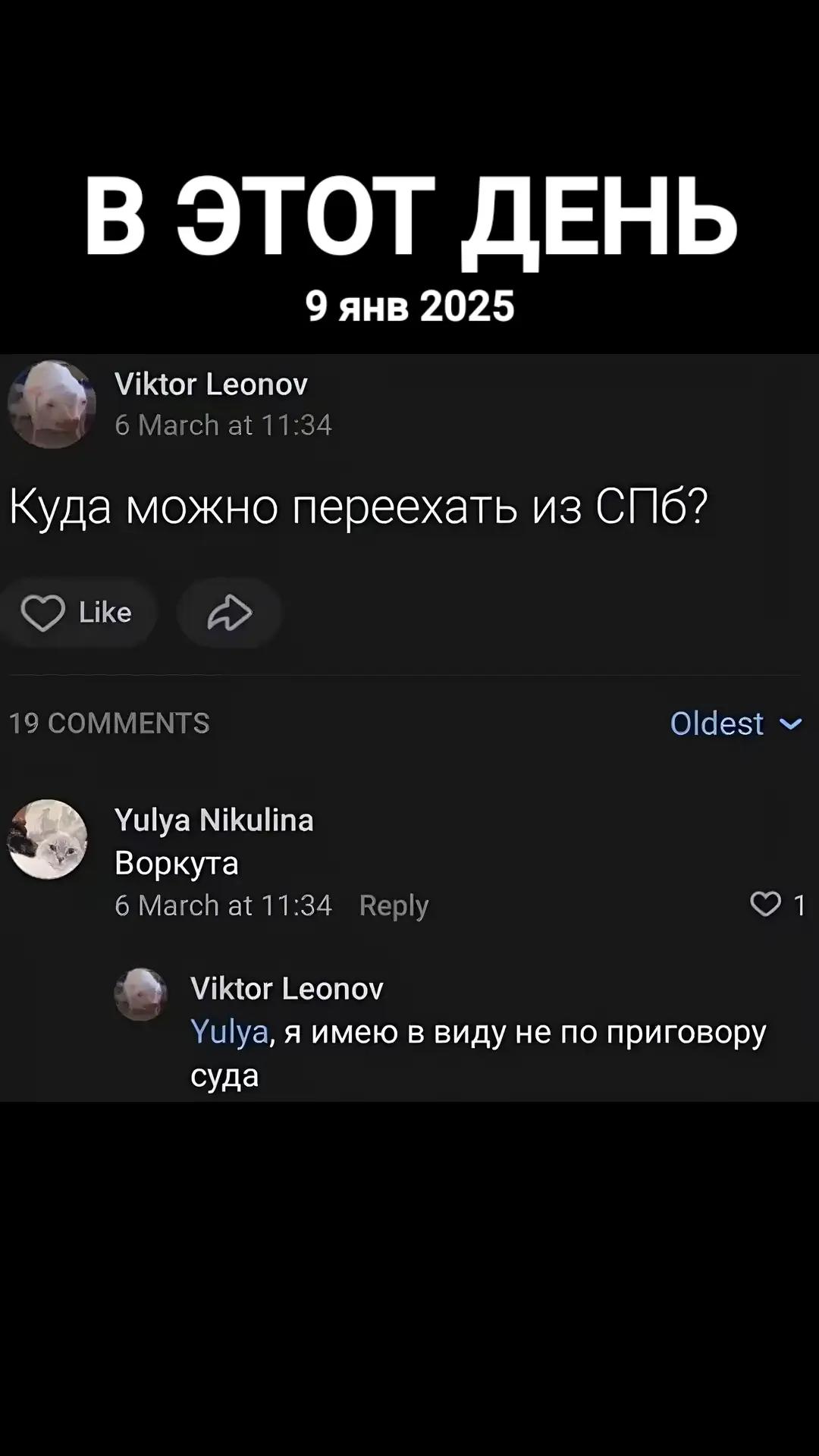Open Viktor Leonov's profile from post header
The image size is (819, 1456).
point(211,384)
